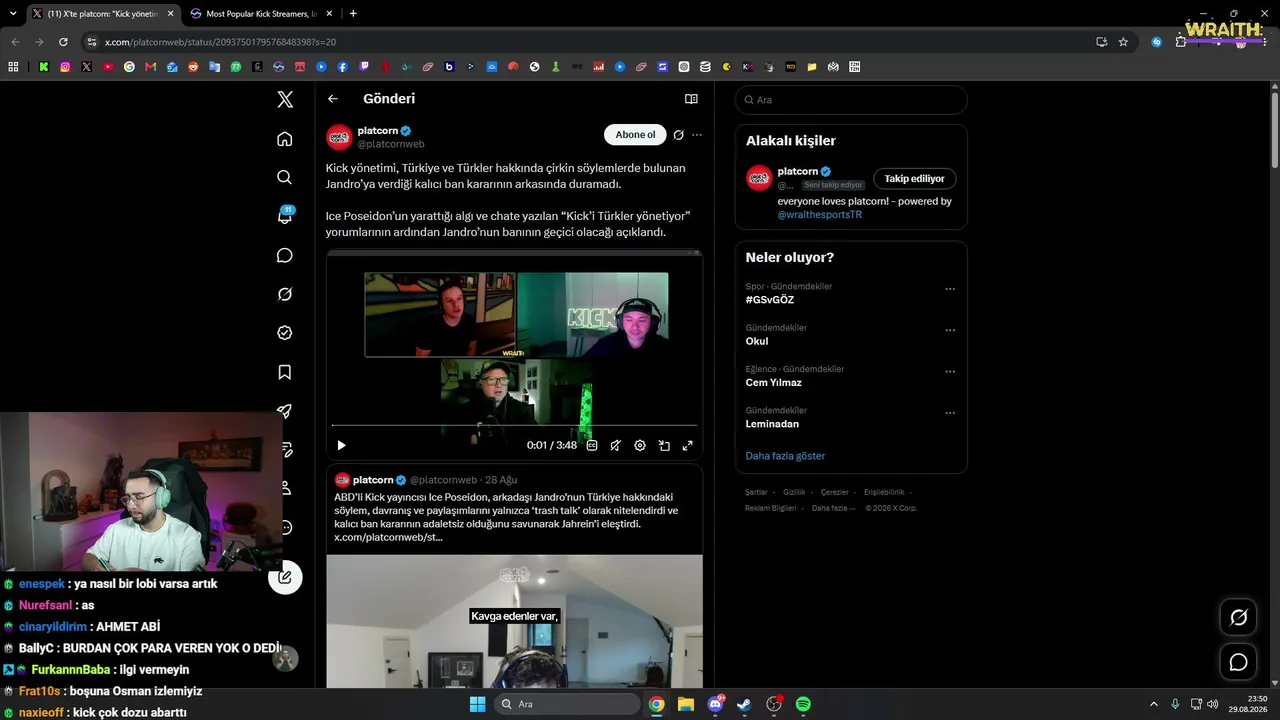This screenshot has height=720, width=1280.
Task: Open the #GSvGÖZ trending topic
Action: click(770, 300)
